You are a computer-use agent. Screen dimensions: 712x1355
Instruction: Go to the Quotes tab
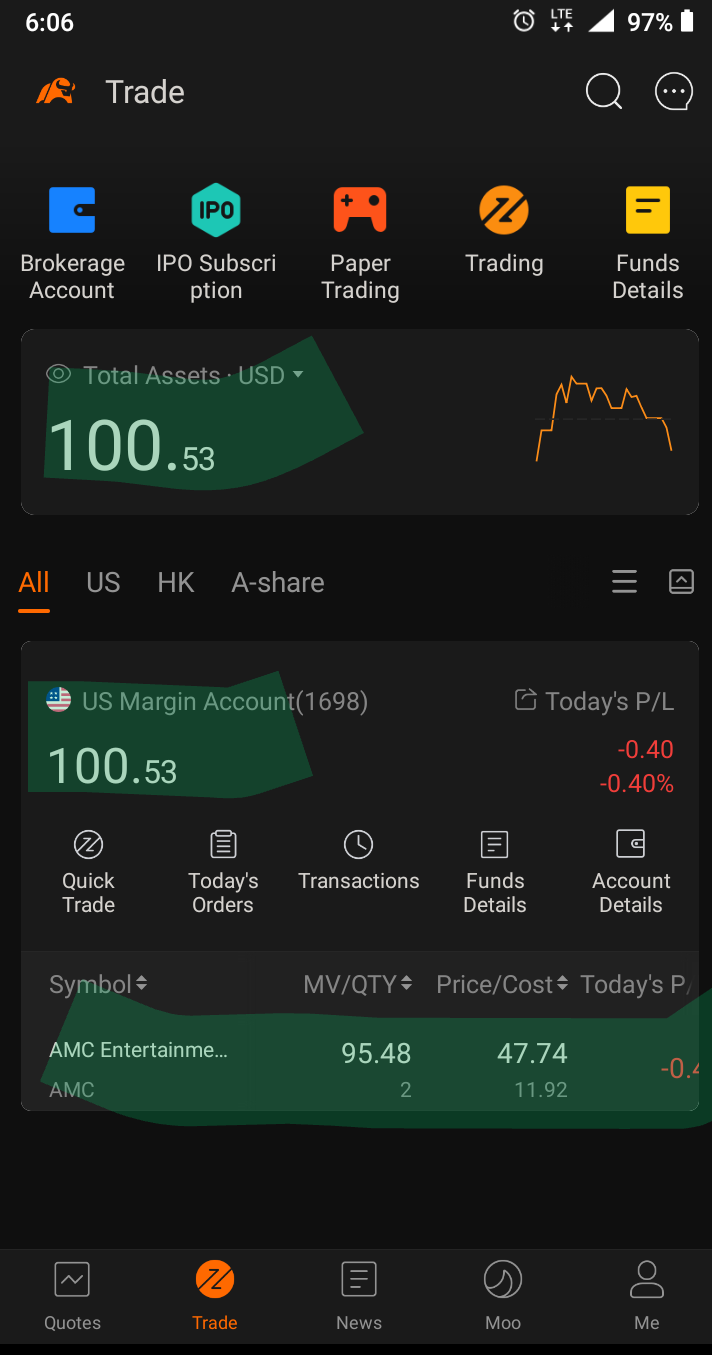point(72,1295)
